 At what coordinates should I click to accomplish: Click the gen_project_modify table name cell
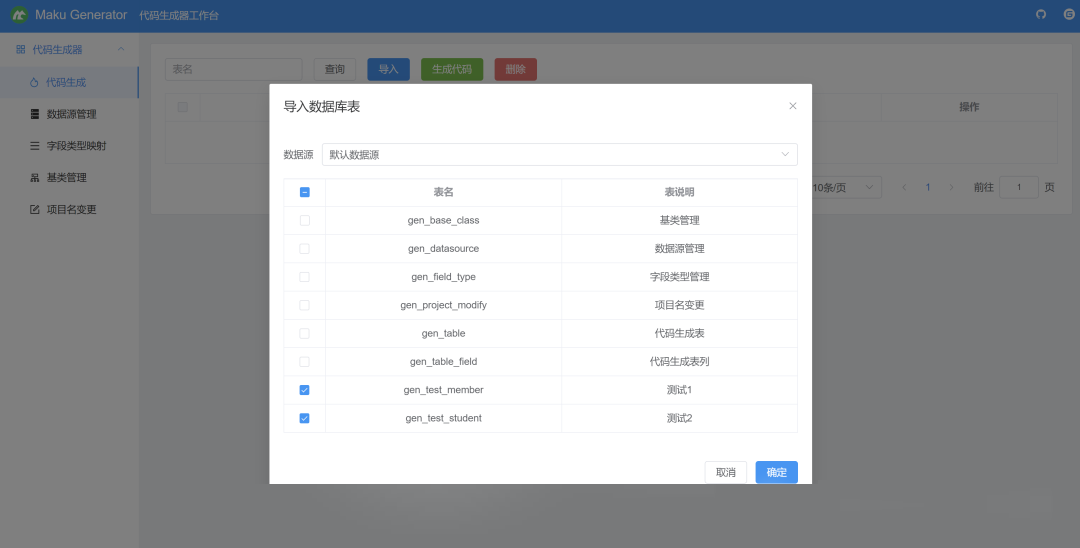click(444, 305)
